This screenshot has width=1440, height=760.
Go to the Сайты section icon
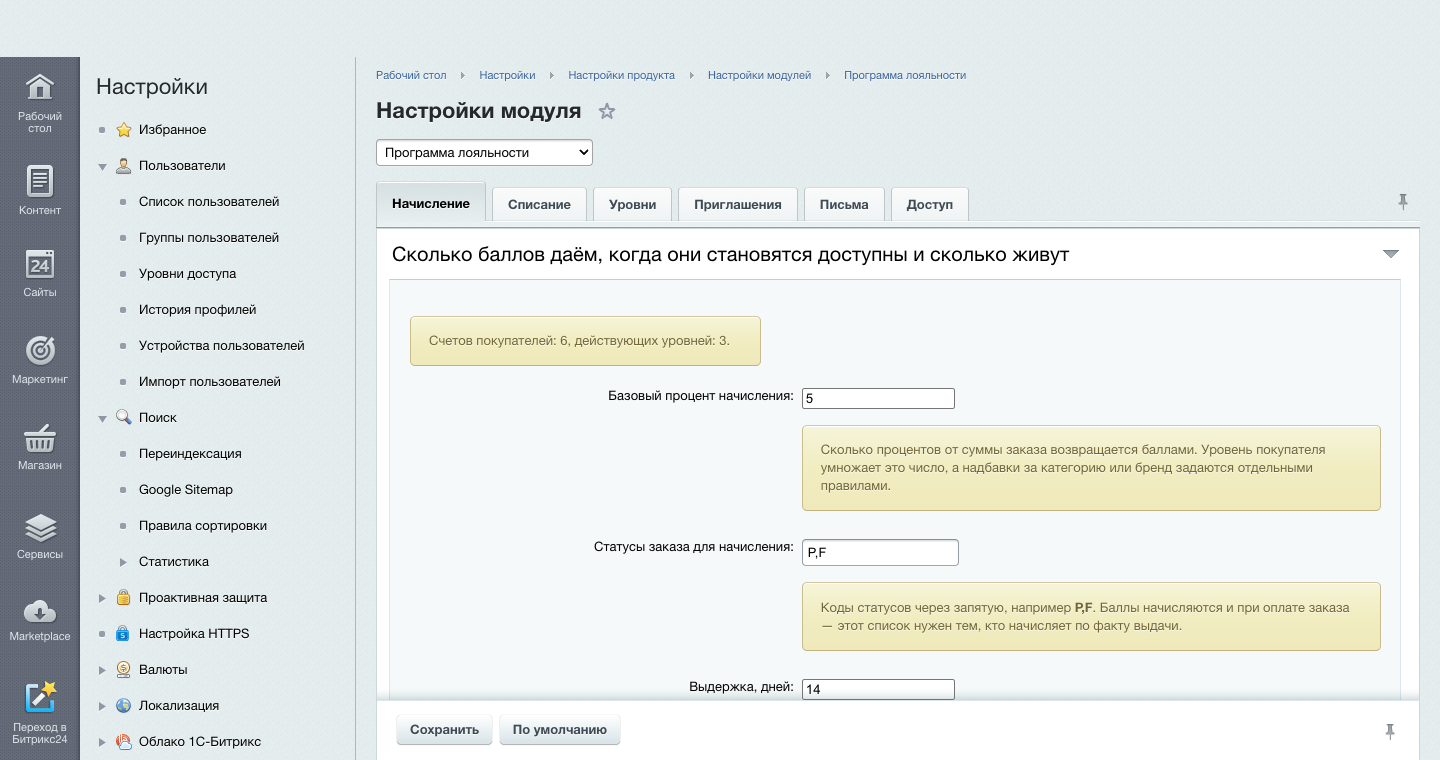click(39, 264)
